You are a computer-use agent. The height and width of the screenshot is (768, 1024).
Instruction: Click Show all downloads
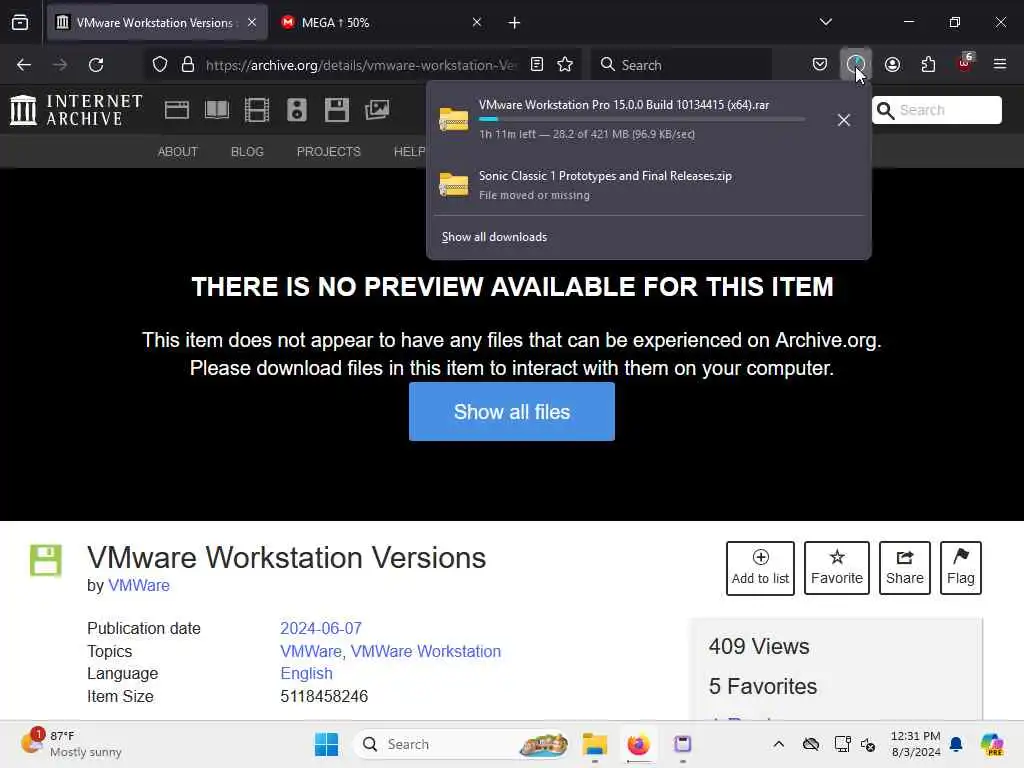click(x=494, y=237)
